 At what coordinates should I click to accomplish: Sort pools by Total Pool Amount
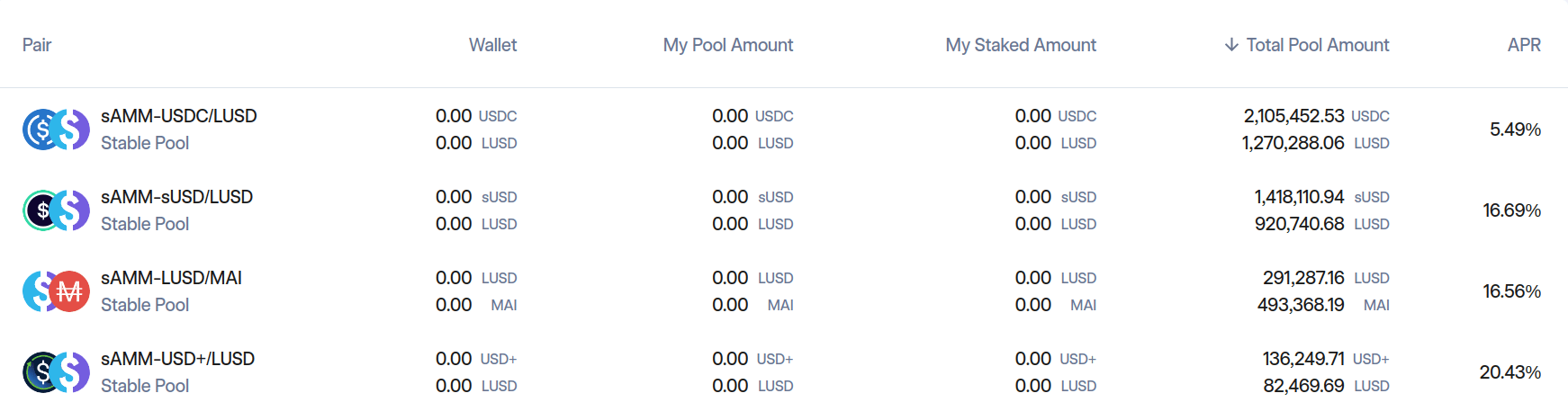point(1317,45)
